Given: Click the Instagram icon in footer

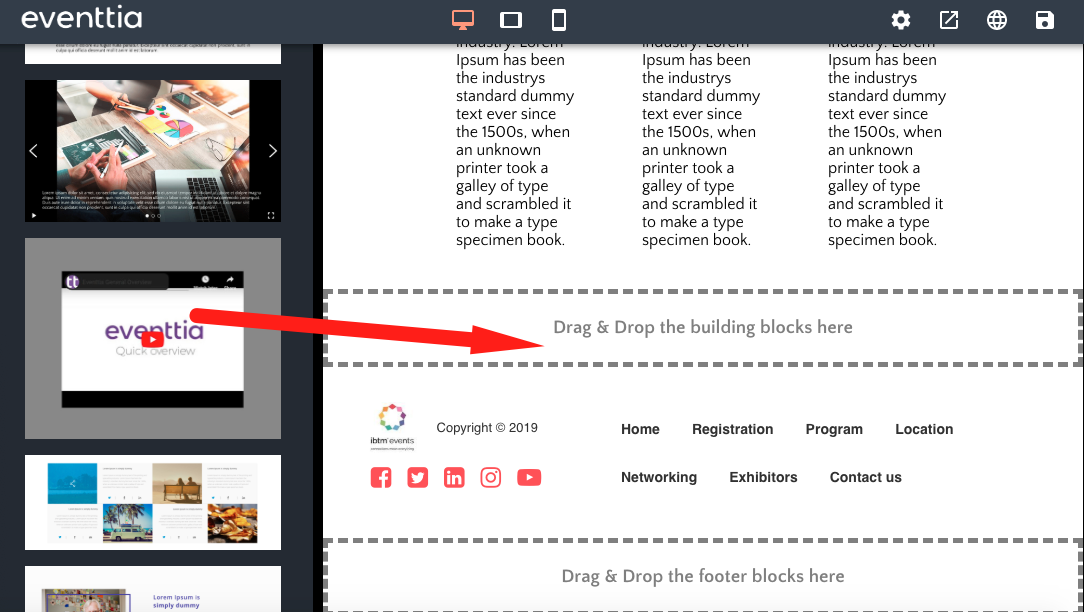Looking at the screenshot, I should pyautogui.click(x=491, y=477).
